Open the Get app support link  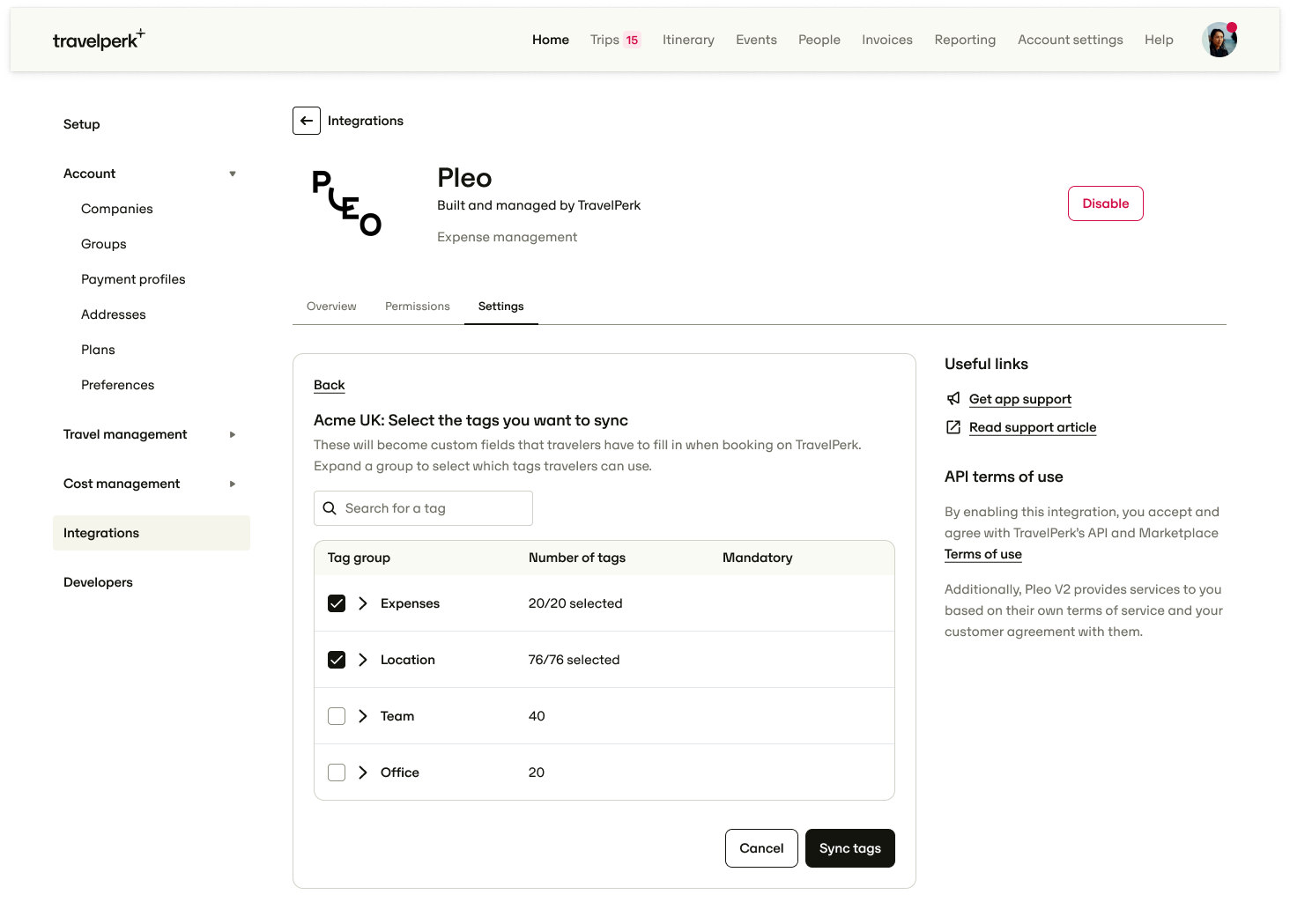(x=1020, y=399)
